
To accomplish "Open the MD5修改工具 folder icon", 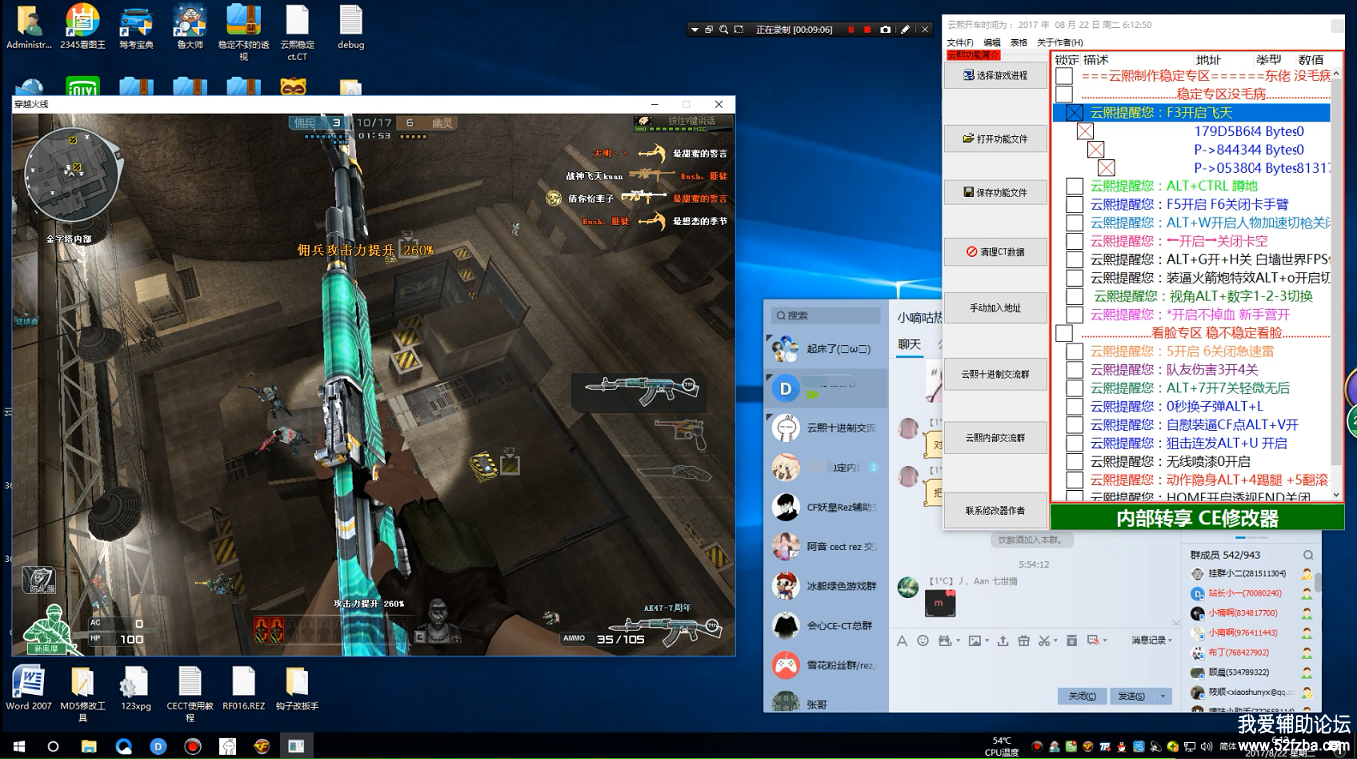I will (x=82, y=694).
